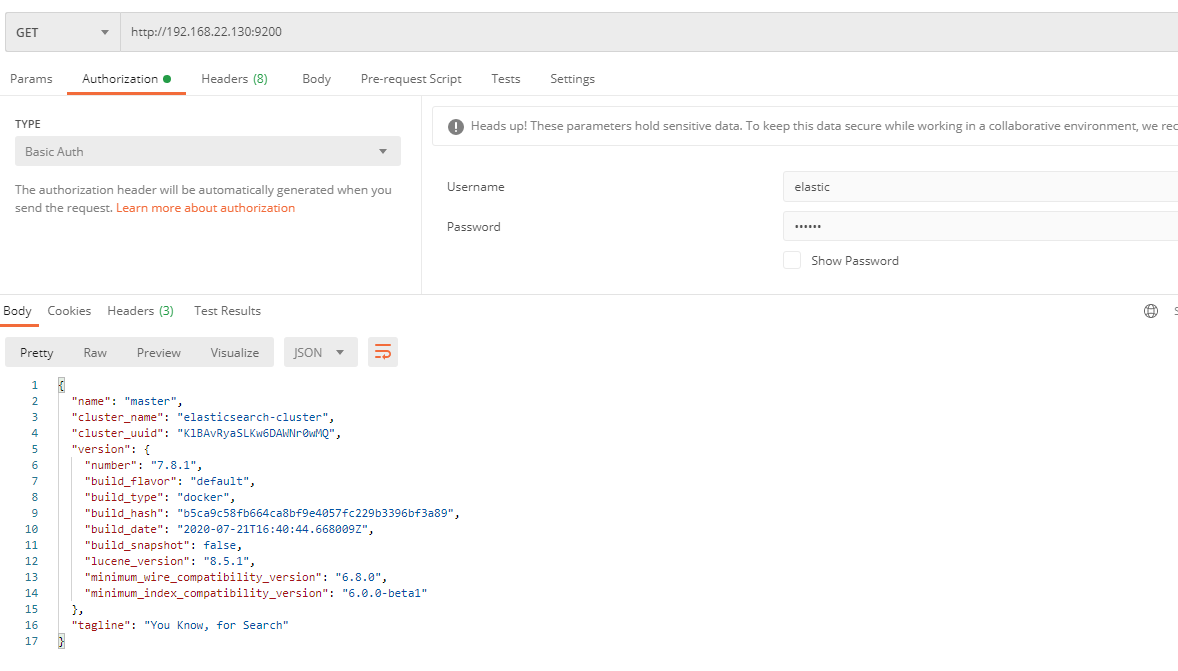Click the Username field with elastic
Viewport: 1178px width, 671px height.
(x=980, y=186)
